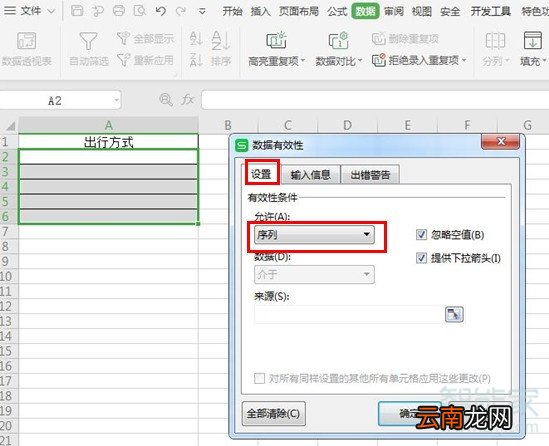Image resolution: width=549 pixels, height=446 pixels.
Task: Select column A header
Action: (x=109, y=125)
